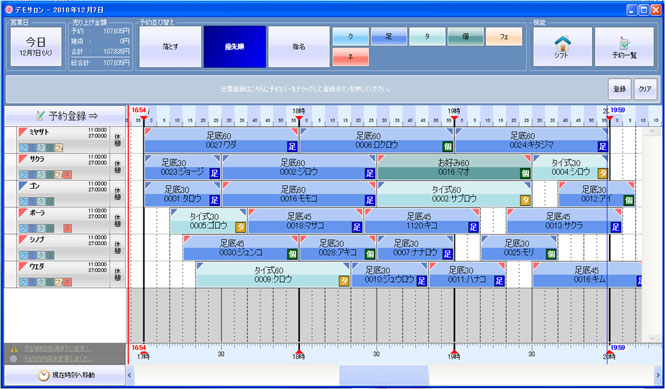Click the 登録 register button

pos(620,90)
